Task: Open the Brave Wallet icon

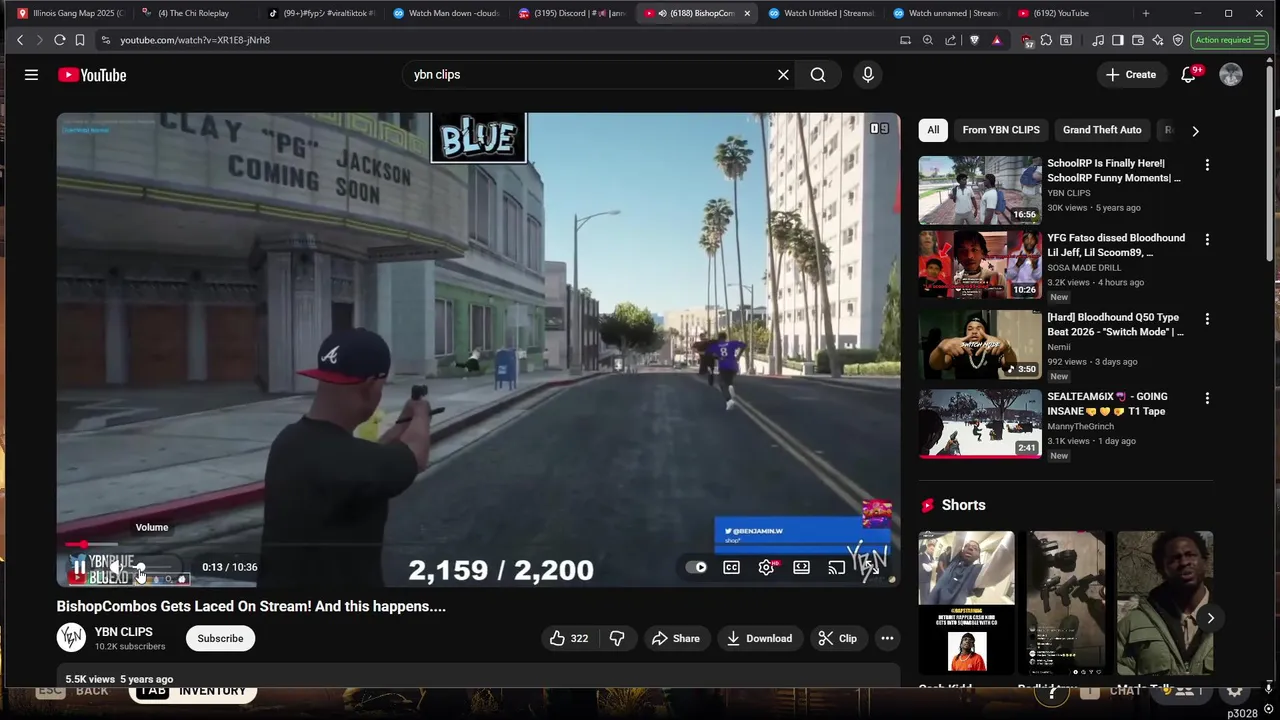Action: point(1138,40)
